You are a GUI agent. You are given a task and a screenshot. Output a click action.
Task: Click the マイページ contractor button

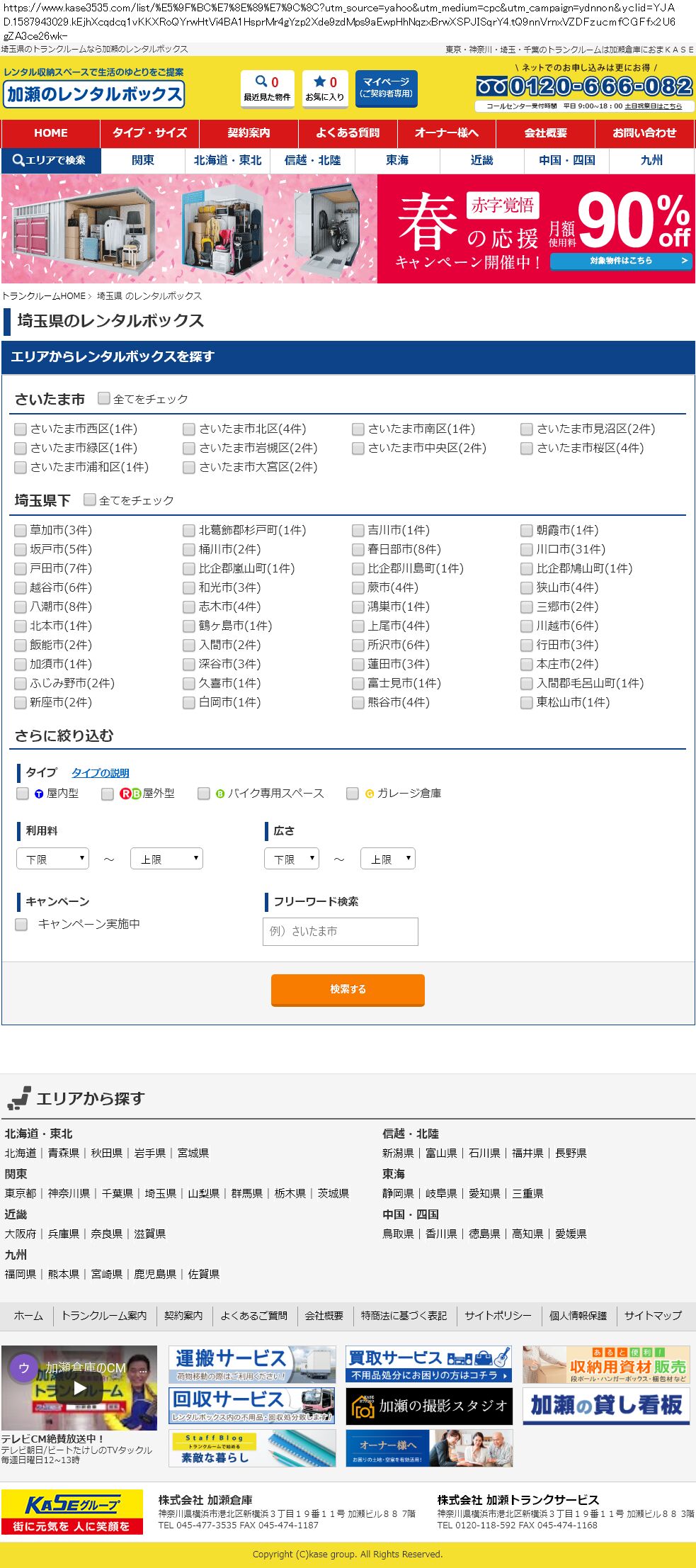pos(386,88)
